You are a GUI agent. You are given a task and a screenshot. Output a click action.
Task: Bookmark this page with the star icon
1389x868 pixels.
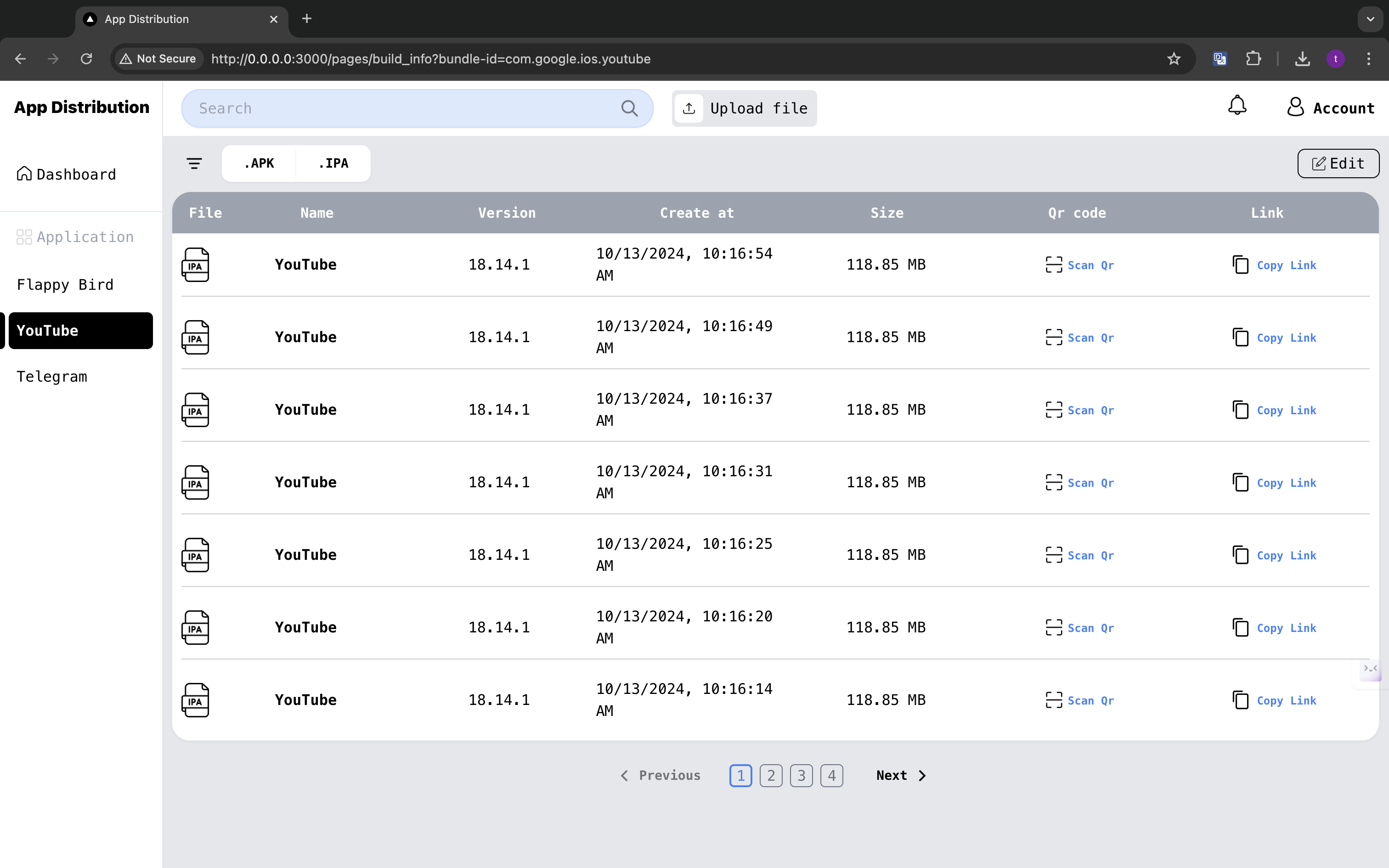tap(1174, 59)
